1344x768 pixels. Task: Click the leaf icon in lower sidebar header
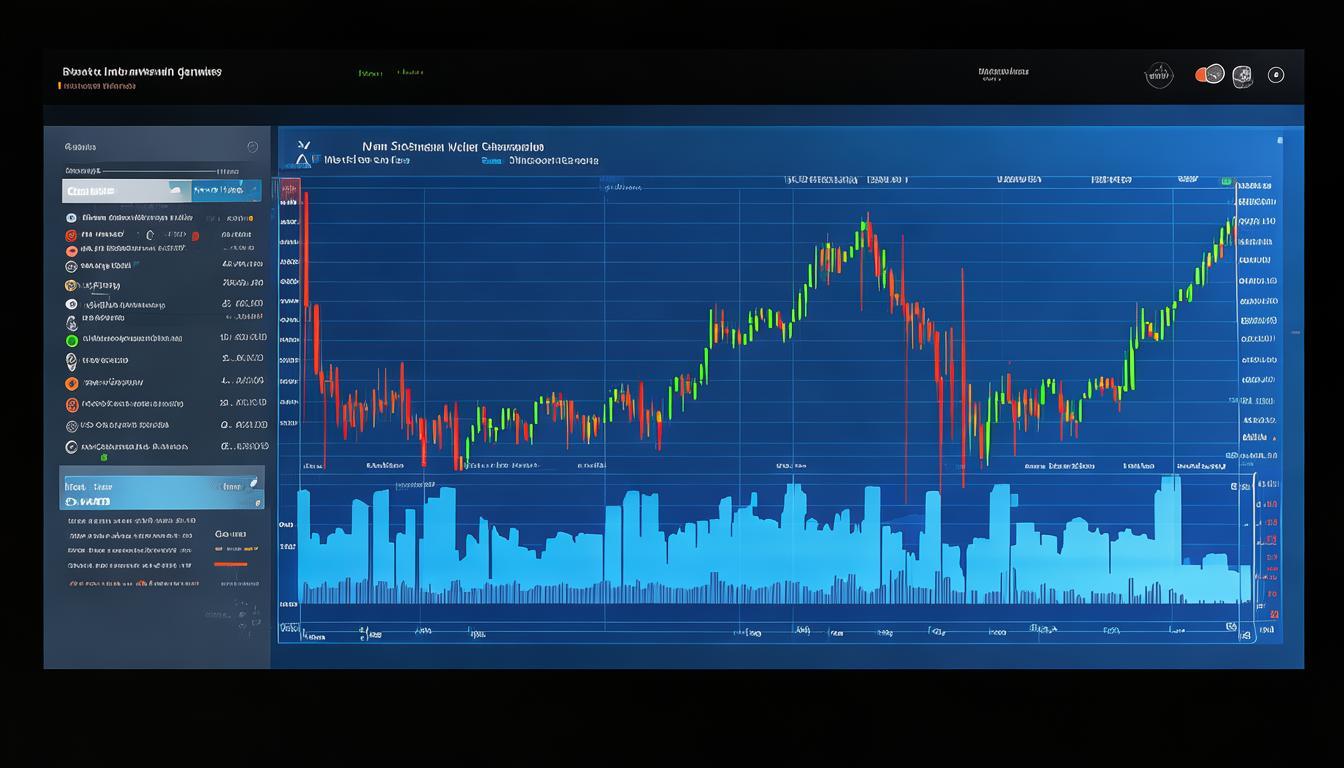pyautogui.click(x=253, y=482)
